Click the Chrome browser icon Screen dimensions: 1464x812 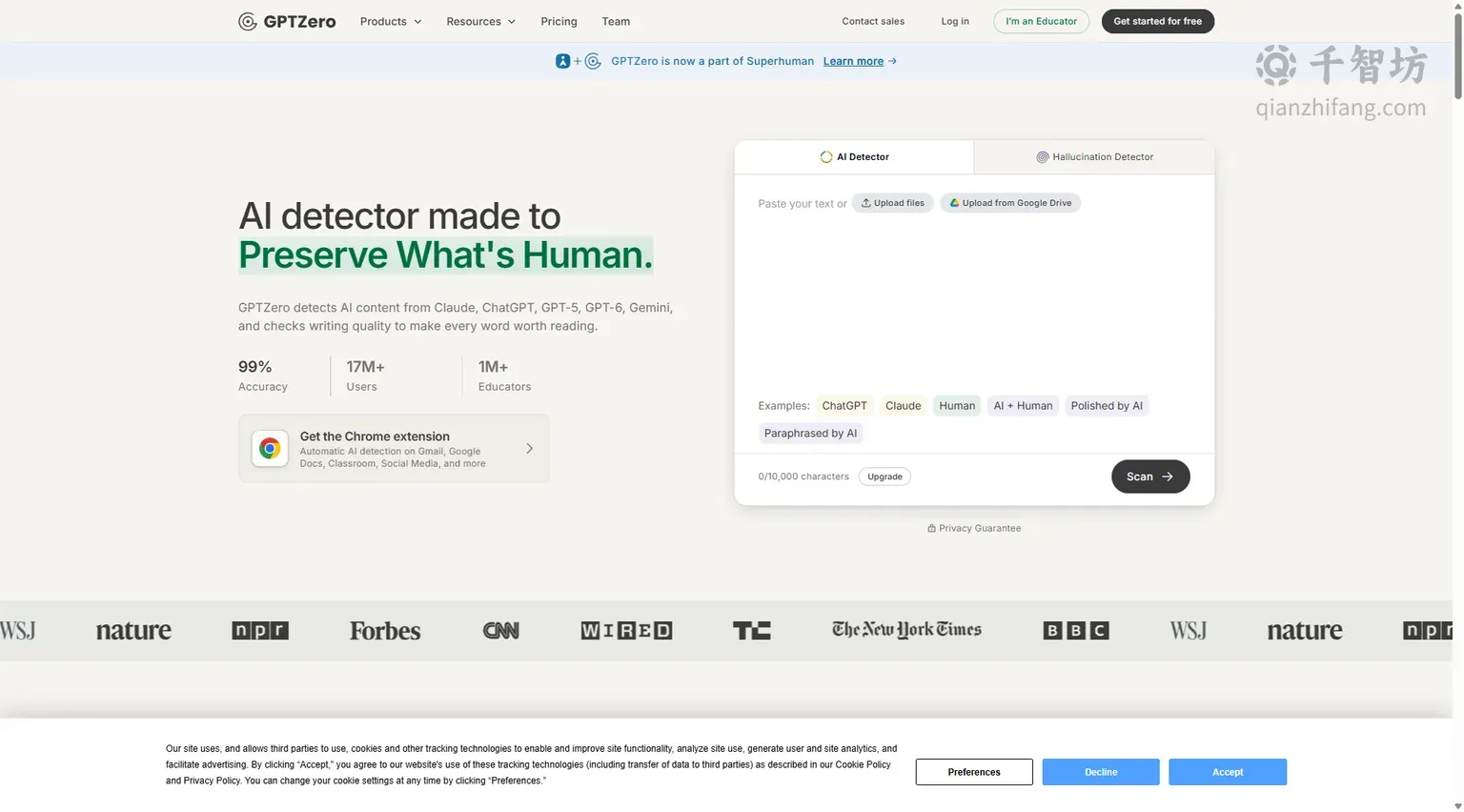pos(270,449)
